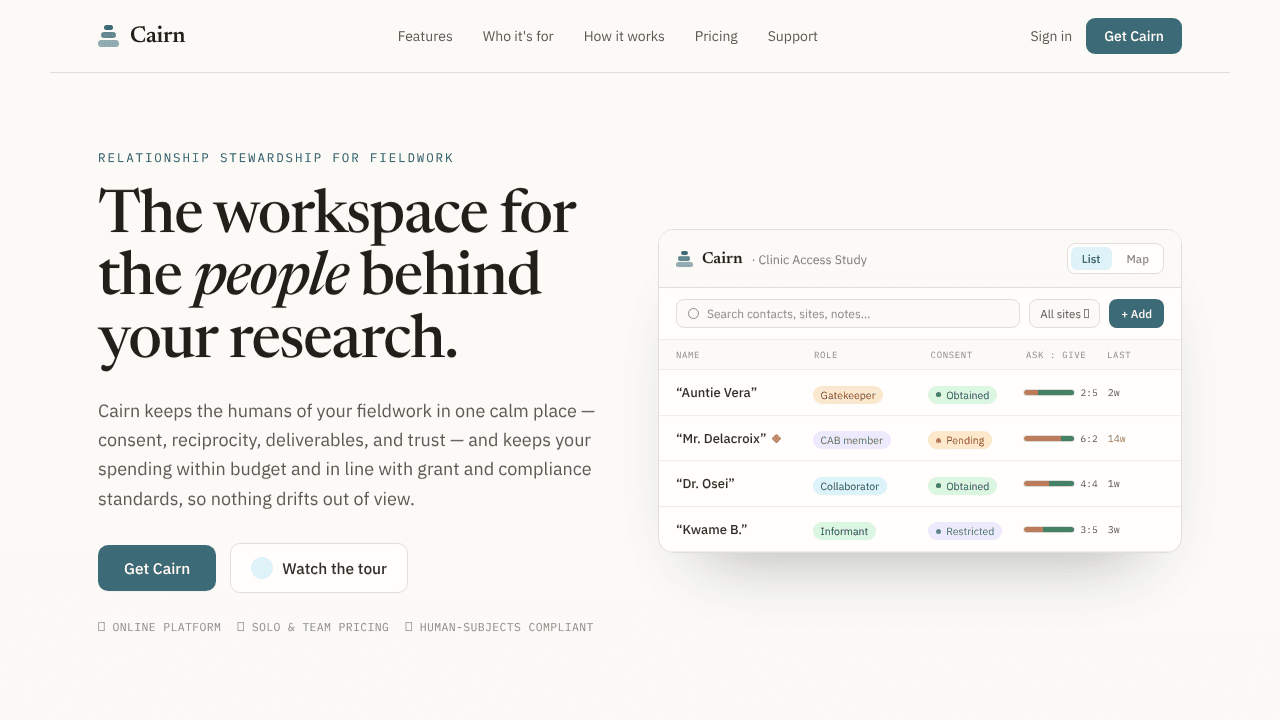Click the Collaborator role tag
Viewport: 1280px width, 720px height.
click(850, 486)
